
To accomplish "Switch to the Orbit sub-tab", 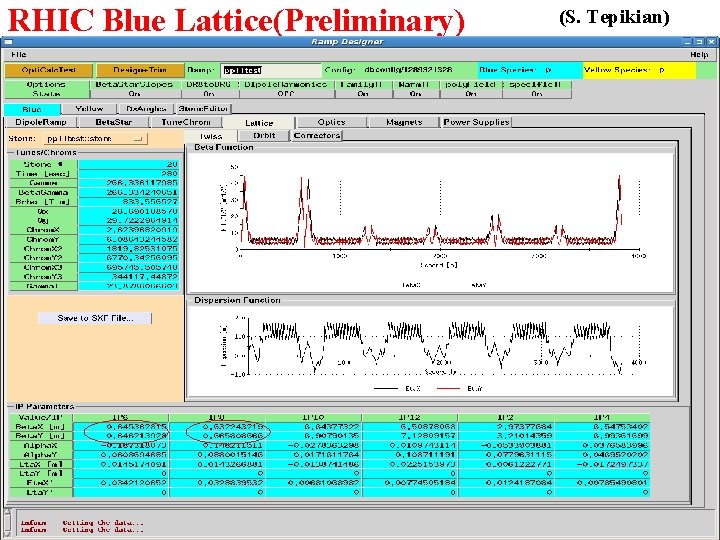I will pyautogui.click(x=264, y=135).
